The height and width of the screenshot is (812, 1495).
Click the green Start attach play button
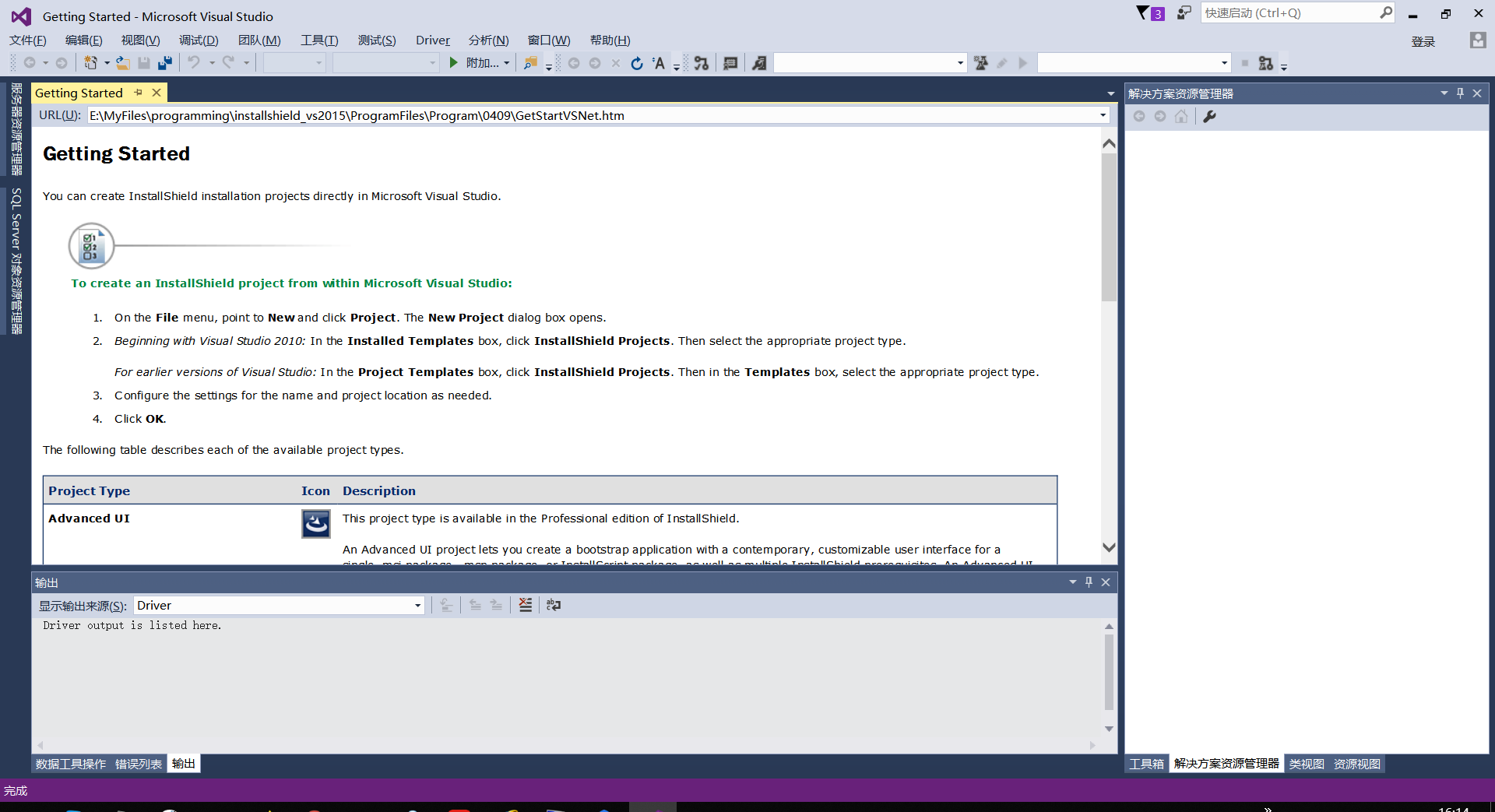(x=453, y=63)
